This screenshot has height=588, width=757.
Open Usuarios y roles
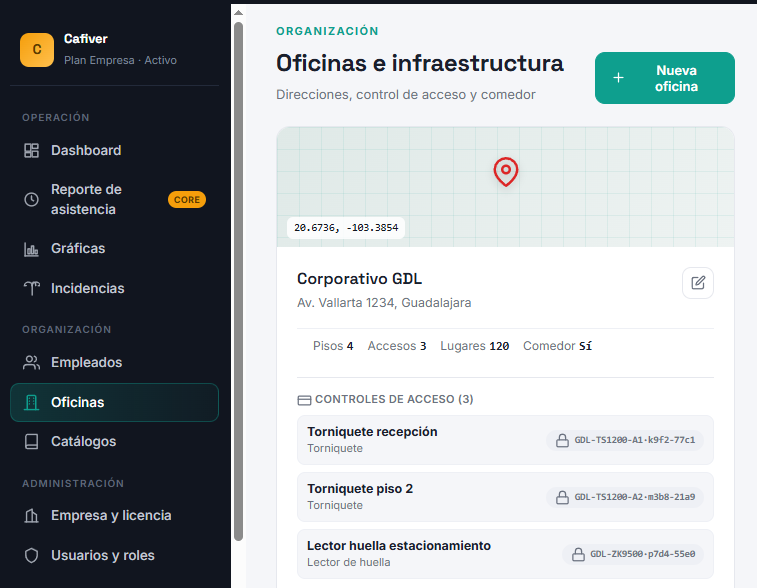tap(114, 556)
